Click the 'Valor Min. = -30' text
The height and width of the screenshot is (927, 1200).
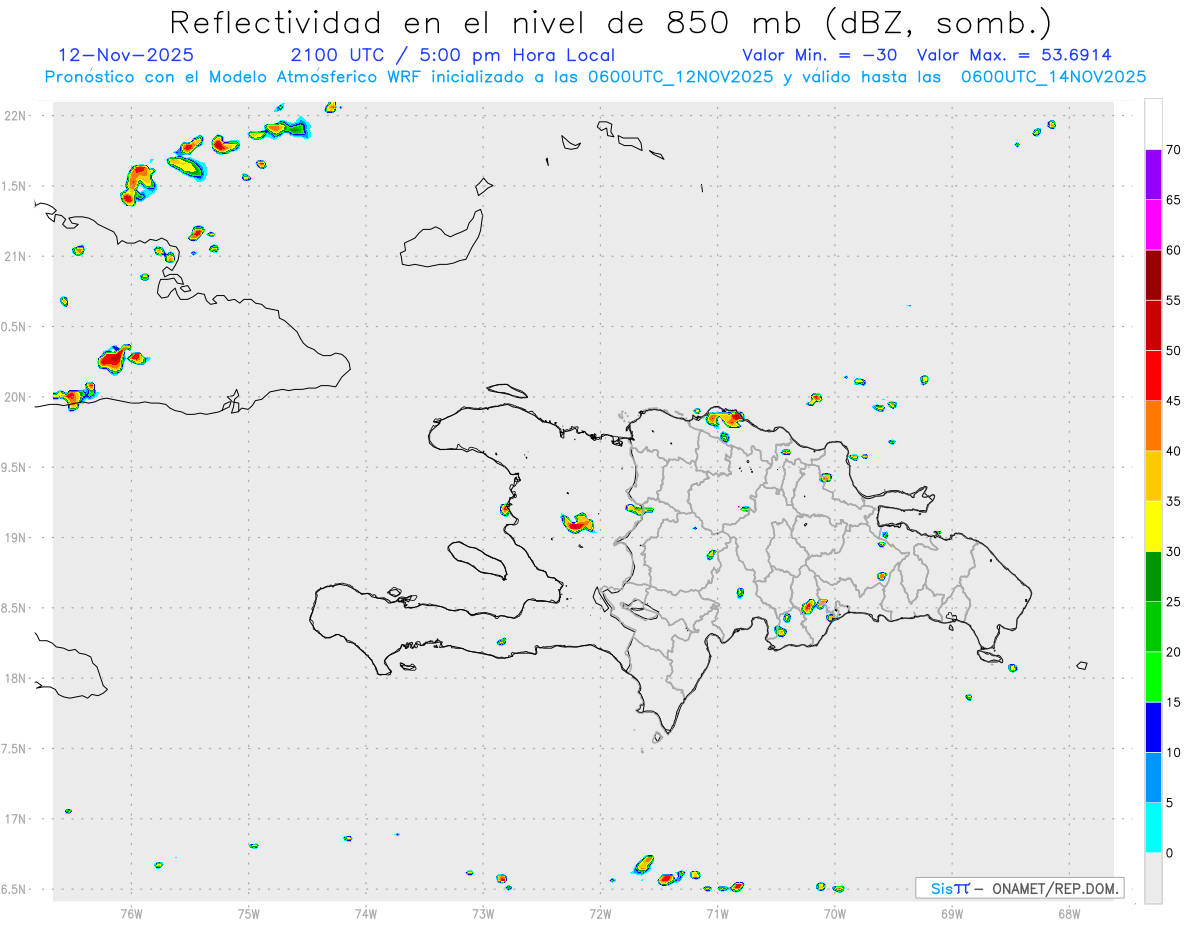coord(821,55)
